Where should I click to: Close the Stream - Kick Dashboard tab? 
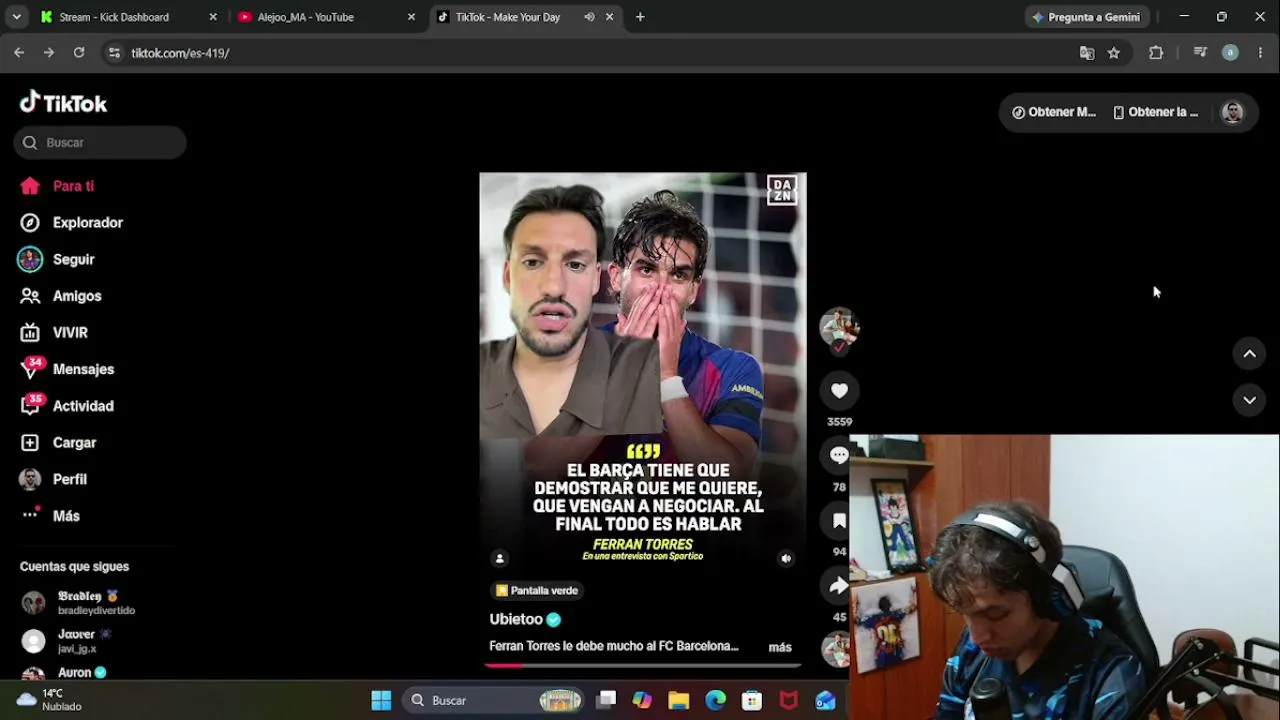(x=213, y=17)
